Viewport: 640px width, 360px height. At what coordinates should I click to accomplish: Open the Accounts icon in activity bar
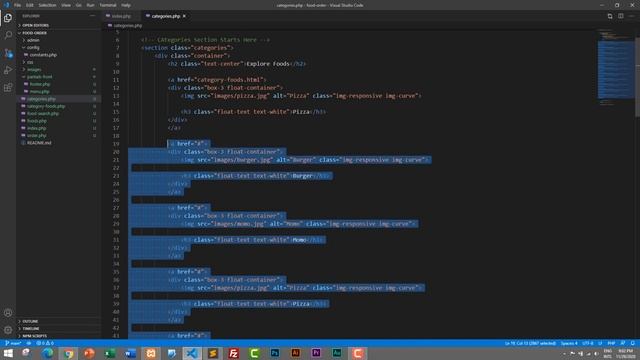click(x=8, y=313)
